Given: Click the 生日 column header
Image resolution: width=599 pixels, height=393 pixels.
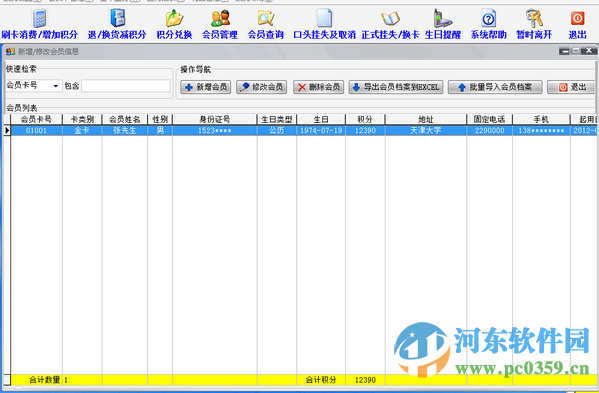Looking at the screenshot, I should coord(321,119).
